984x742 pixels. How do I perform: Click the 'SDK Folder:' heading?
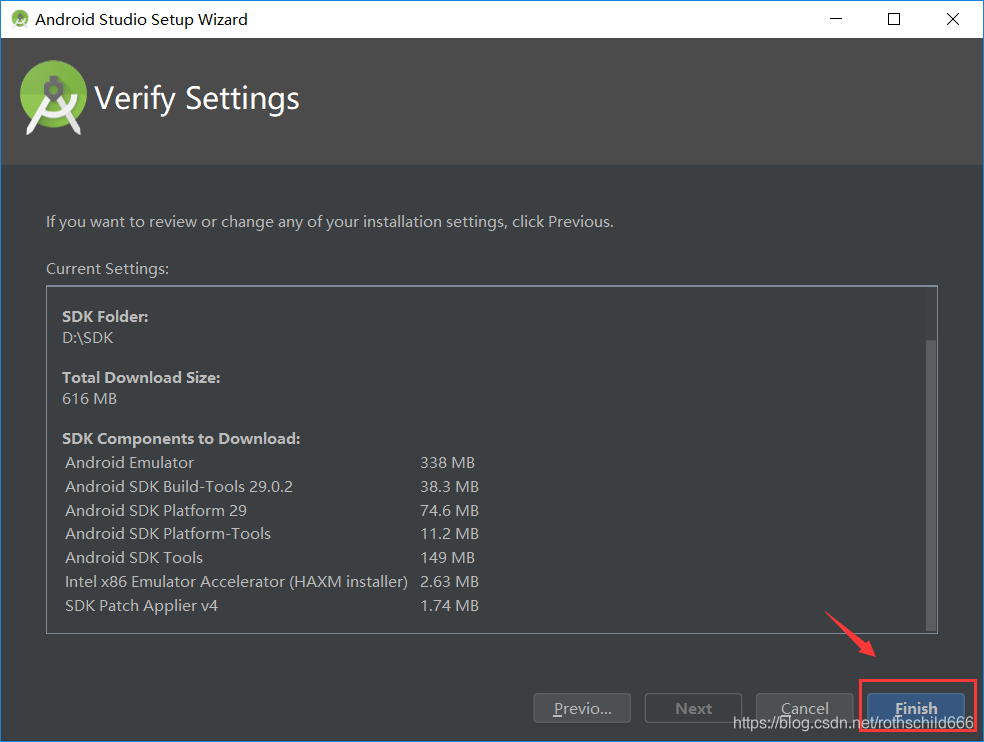click(105, 316)
